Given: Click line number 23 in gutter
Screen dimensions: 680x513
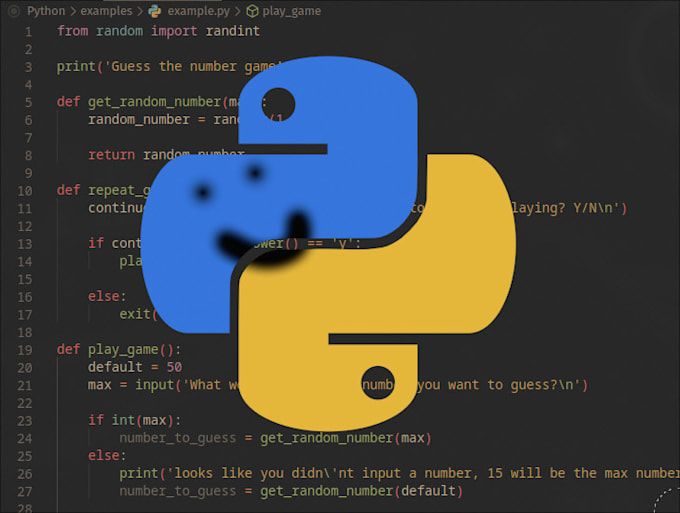Looking at the screenshot, I should (x=25, y=421).
